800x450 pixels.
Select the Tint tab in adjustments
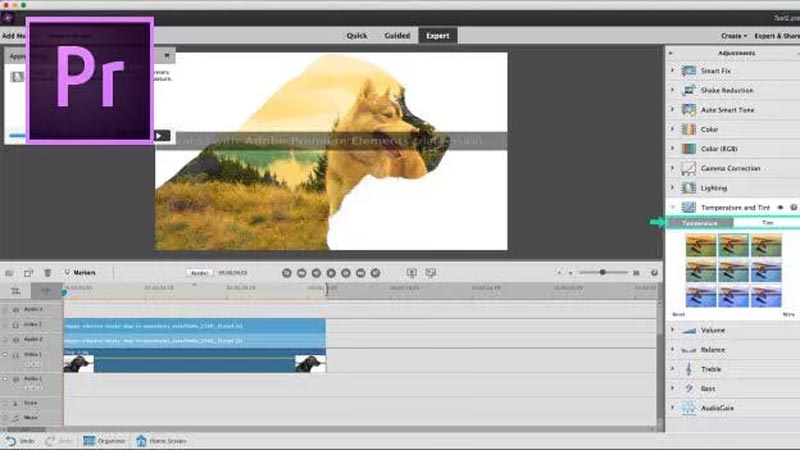pos(767,223)
